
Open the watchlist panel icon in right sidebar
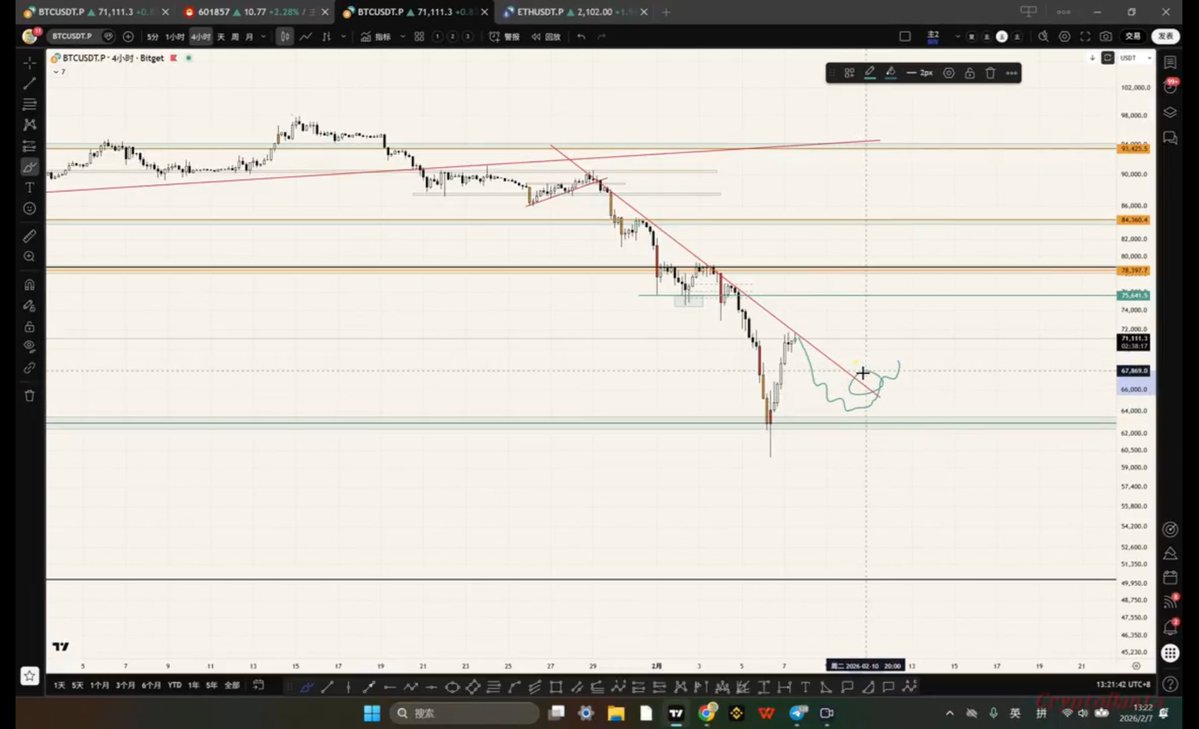(1170, 62)
